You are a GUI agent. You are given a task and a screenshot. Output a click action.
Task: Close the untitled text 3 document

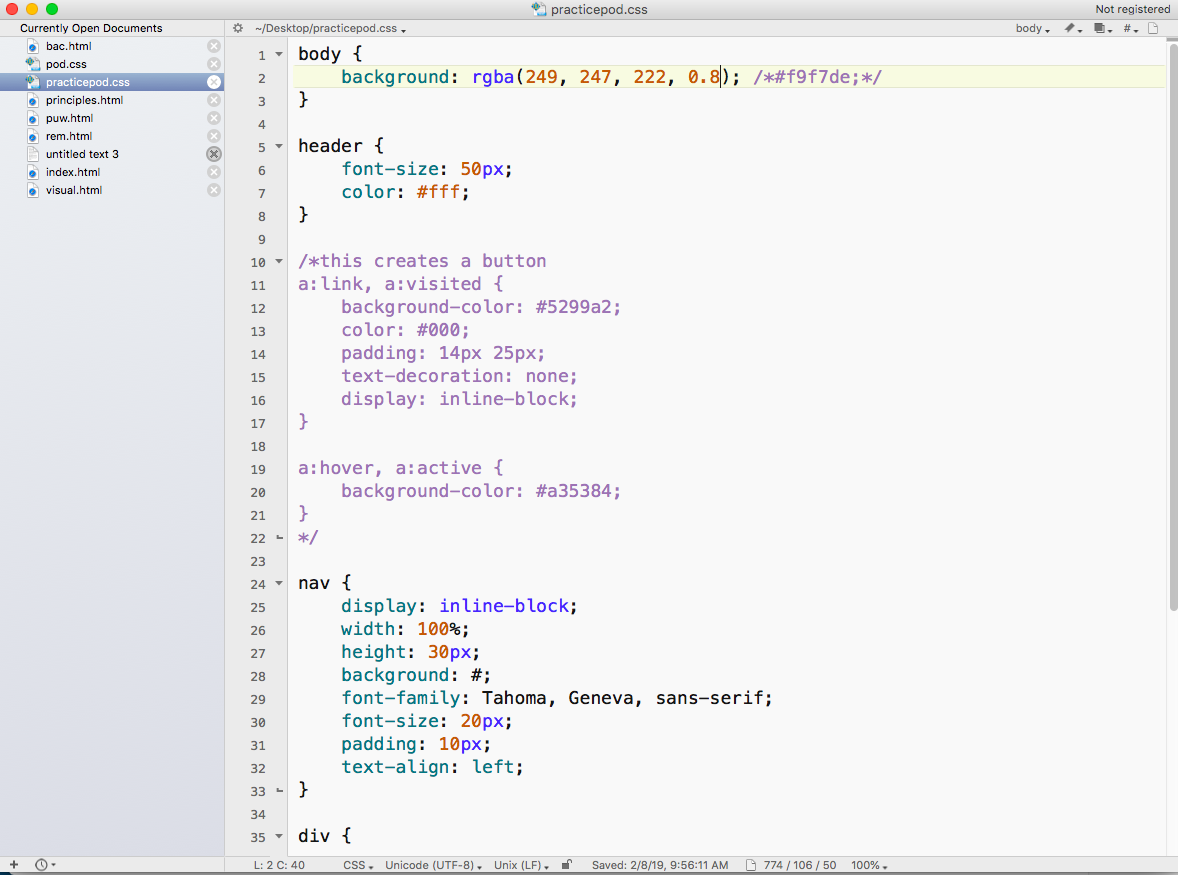coord(213,154)
